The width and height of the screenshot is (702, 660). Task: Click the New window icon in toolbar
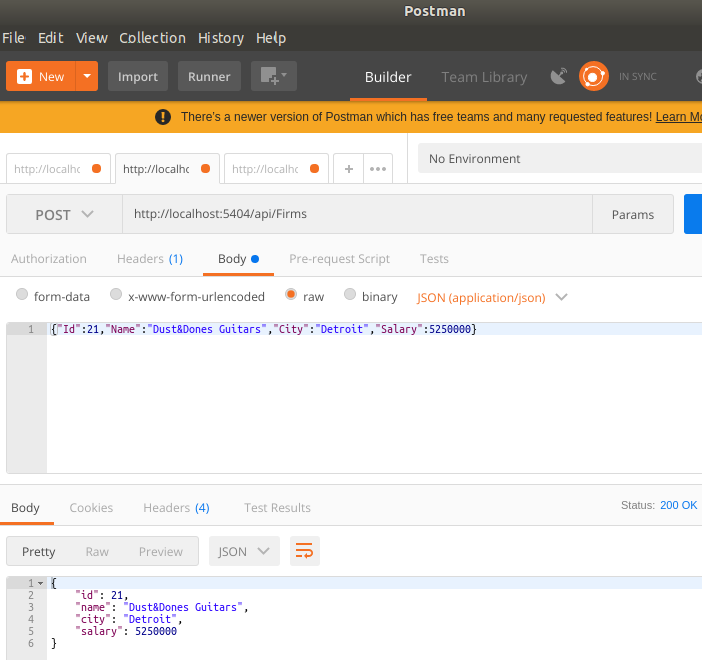tap(272, 76)
